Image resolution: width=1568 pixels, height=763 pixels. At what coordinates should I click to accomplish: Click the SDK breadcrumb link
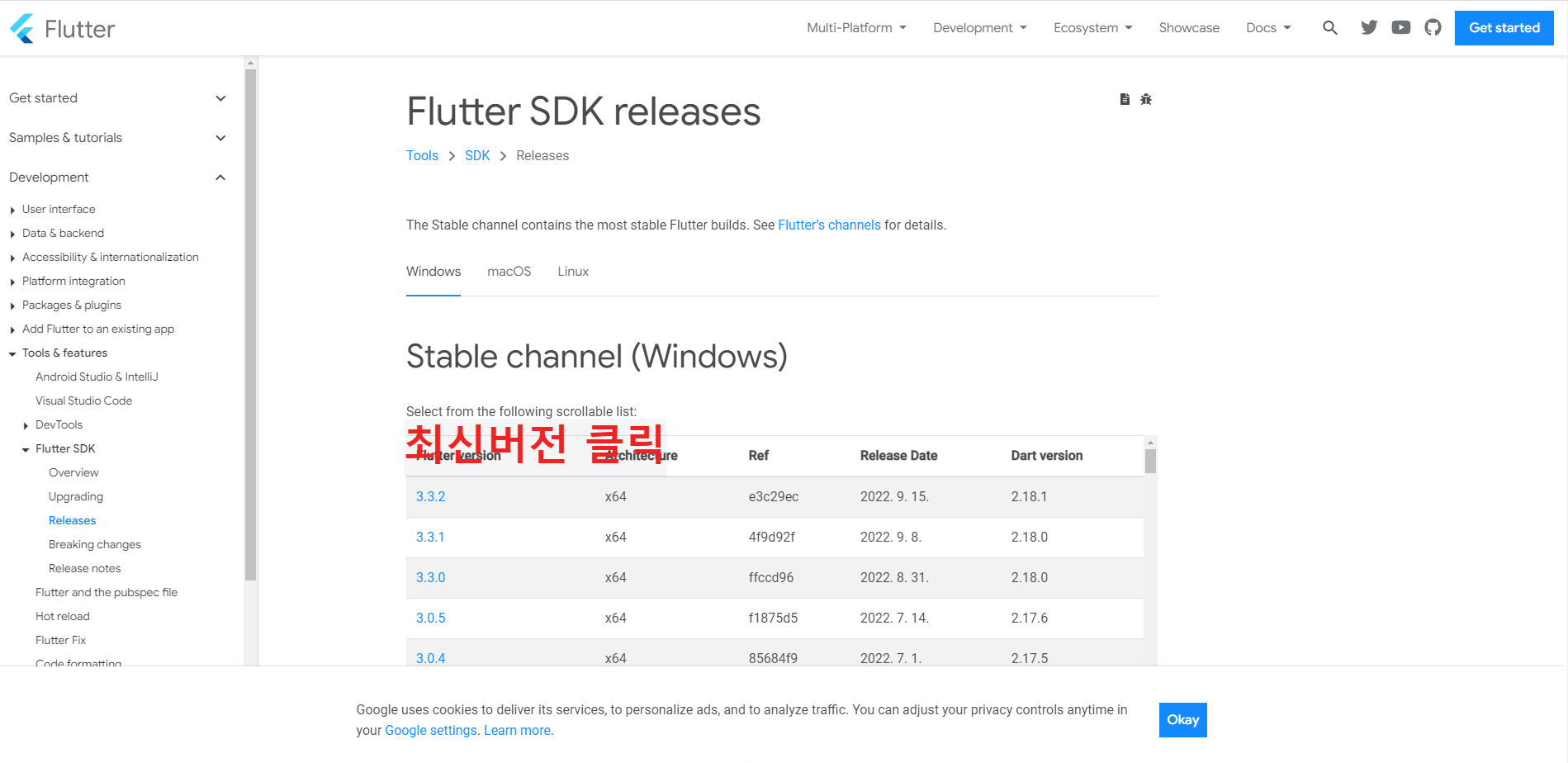tap(477, 155)
